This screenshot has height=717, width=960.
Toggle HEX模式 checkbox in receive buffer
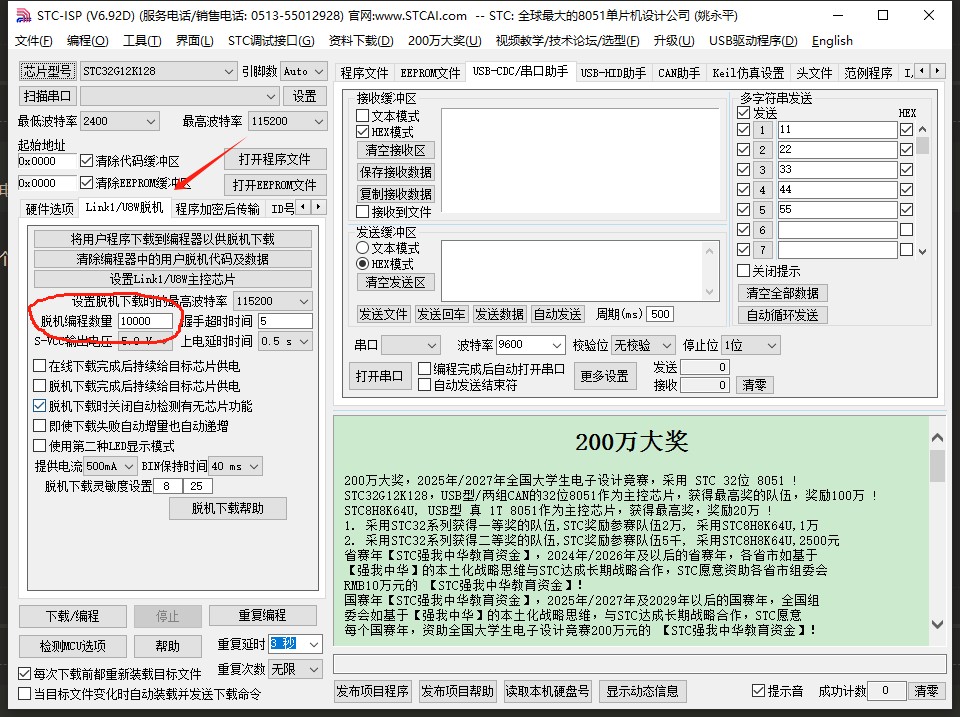(362, 132)
